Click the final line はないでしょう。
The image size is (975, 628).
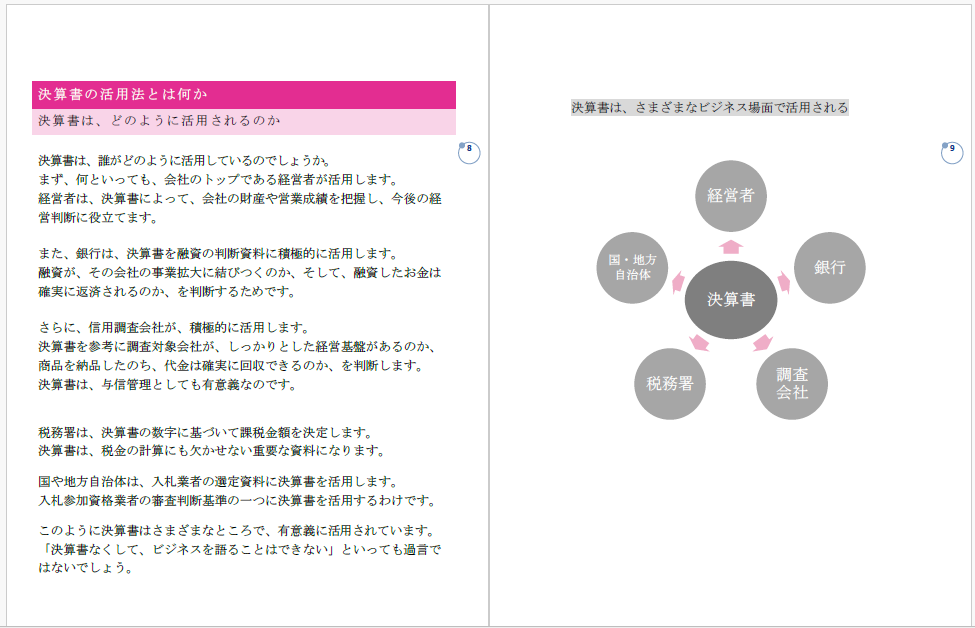(85, 568)
